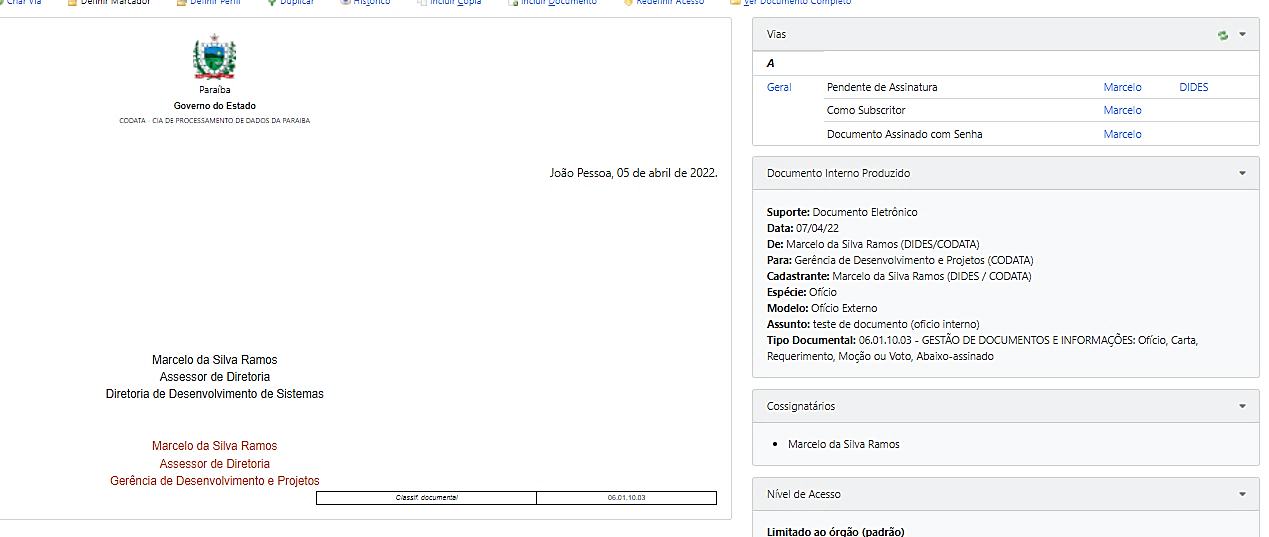Click Marcelo in the Pendente de Assinatura row
Screen dimensions: 1269x537
point(1122,88)
